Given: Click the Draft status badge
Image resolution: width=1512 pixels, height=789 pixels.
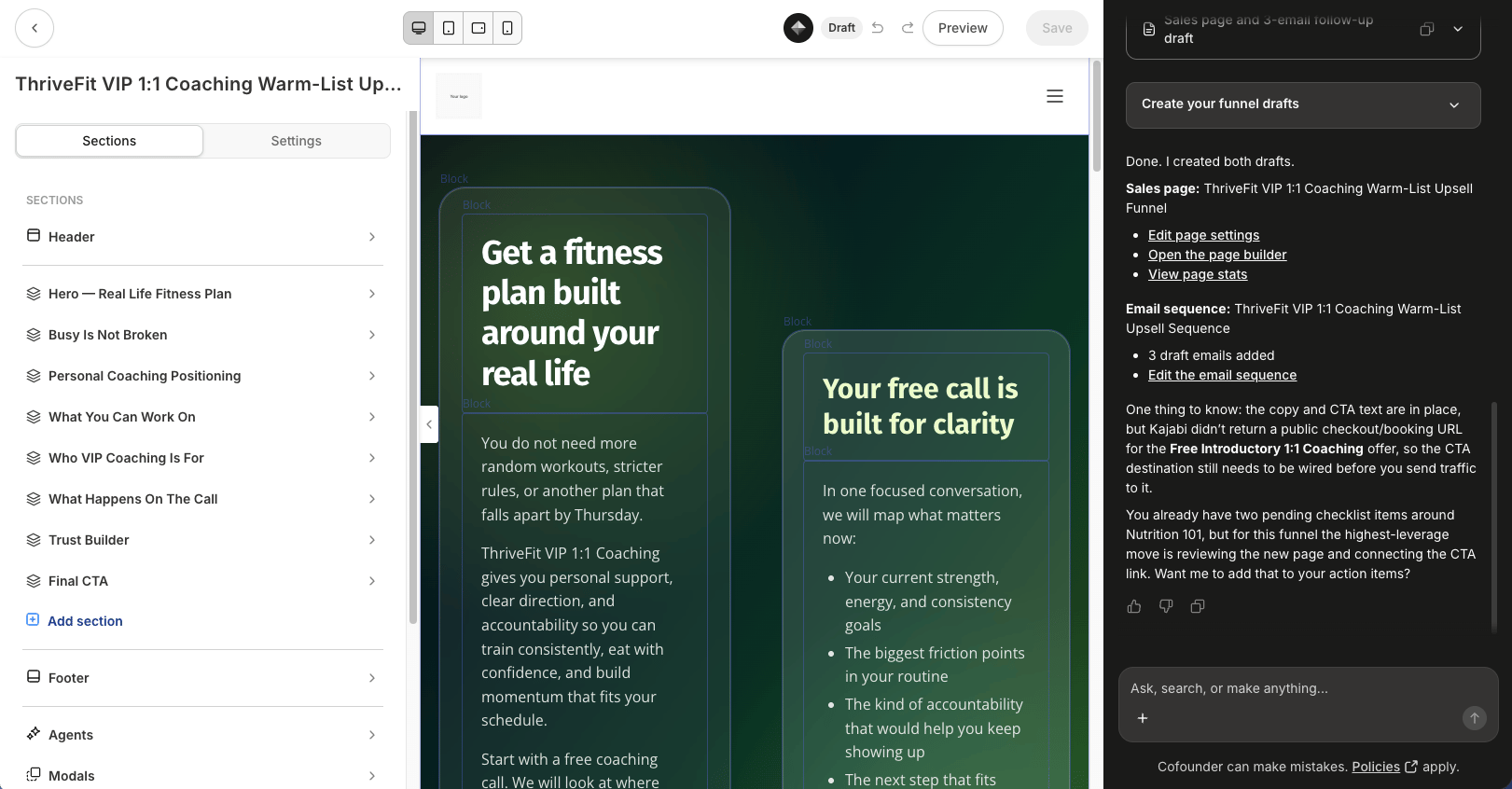Looking at the screenshot, I should pos(841,28).
